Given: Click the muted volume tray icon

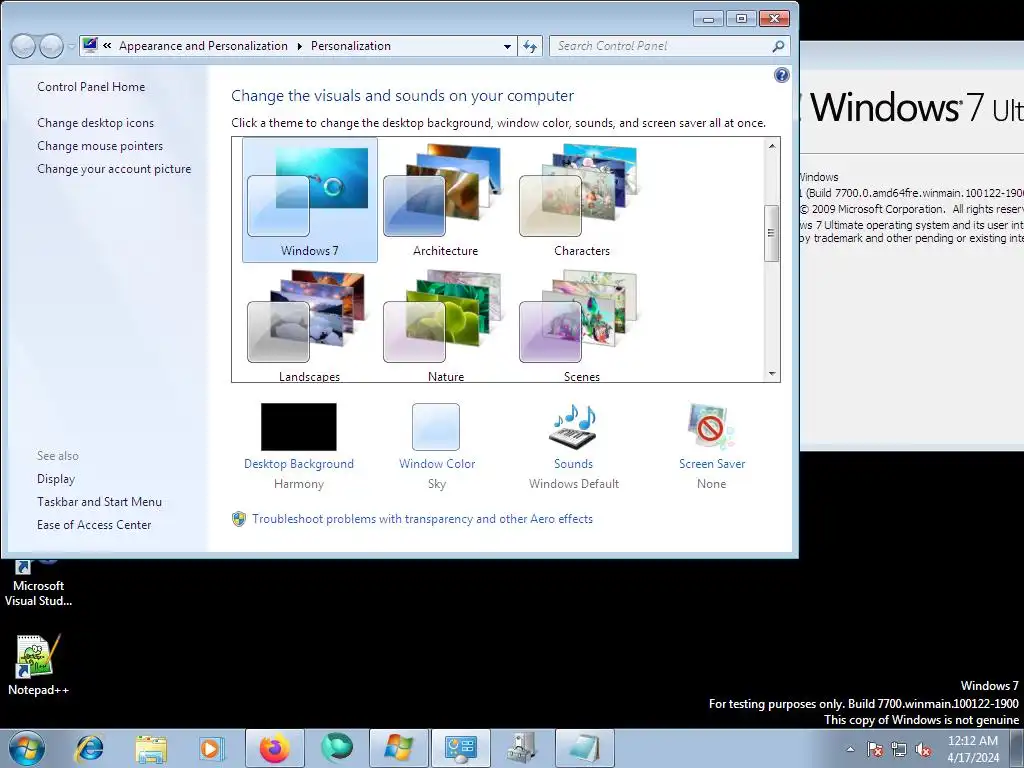Looking at the screenshot, I should (923, 749).
